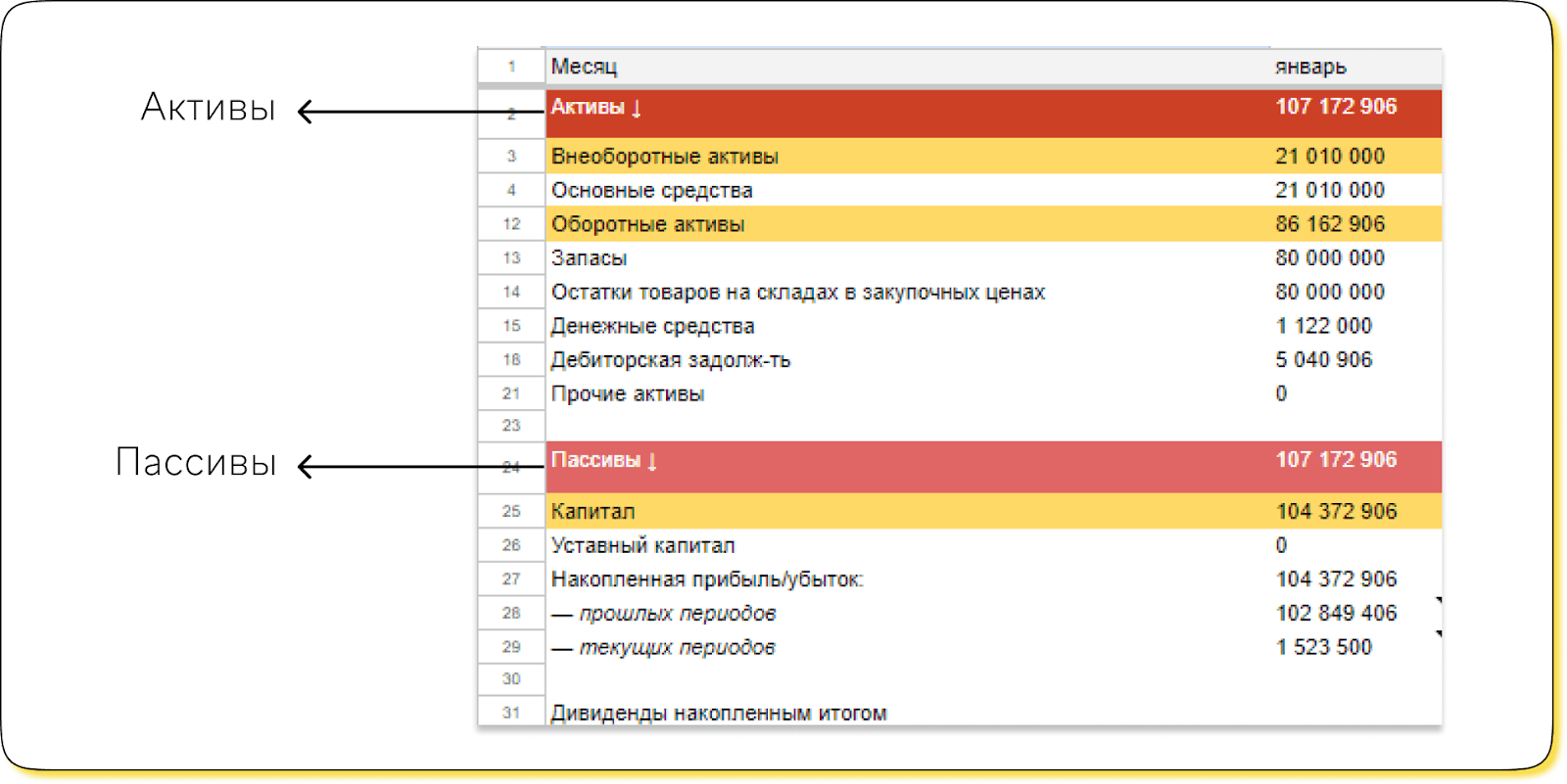Image resolution: width=1567 pixels, height=784 pixels.
Task: Click the 'Дебиторская задолж-ть' cell
Action: pos(670,360)
